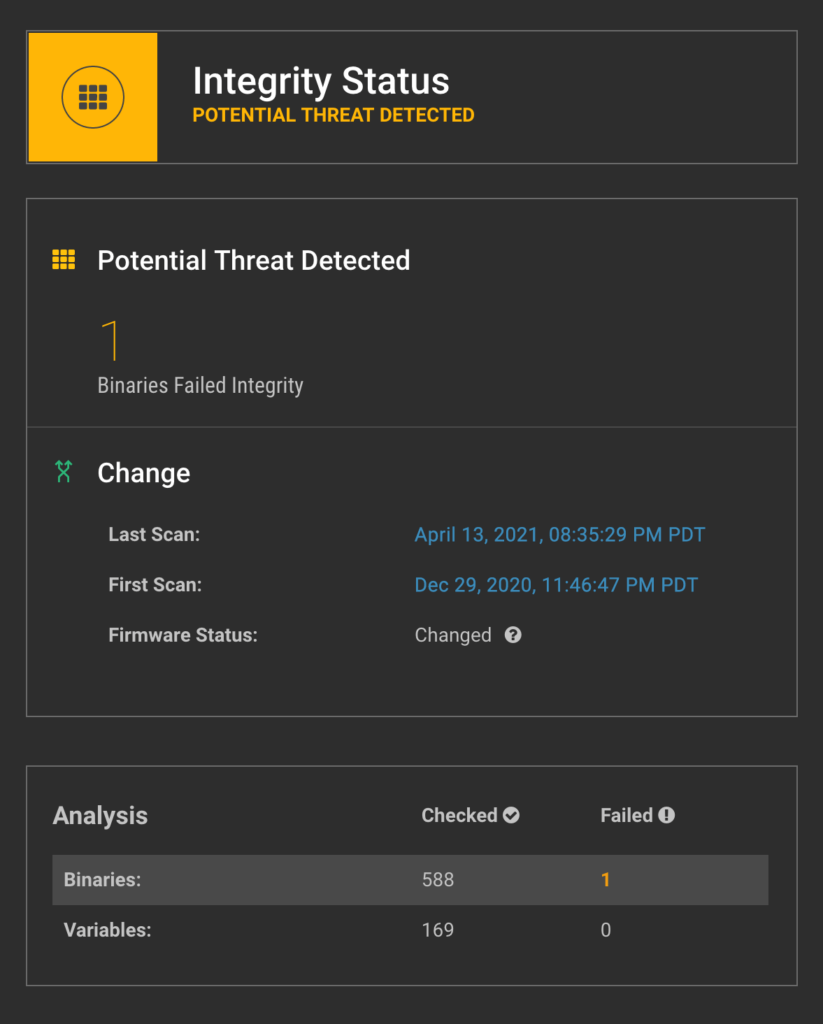Viewport: 823px width, 1024px height.
Task: Click the green Change arrows icon
Action: [x=63, y=472]
